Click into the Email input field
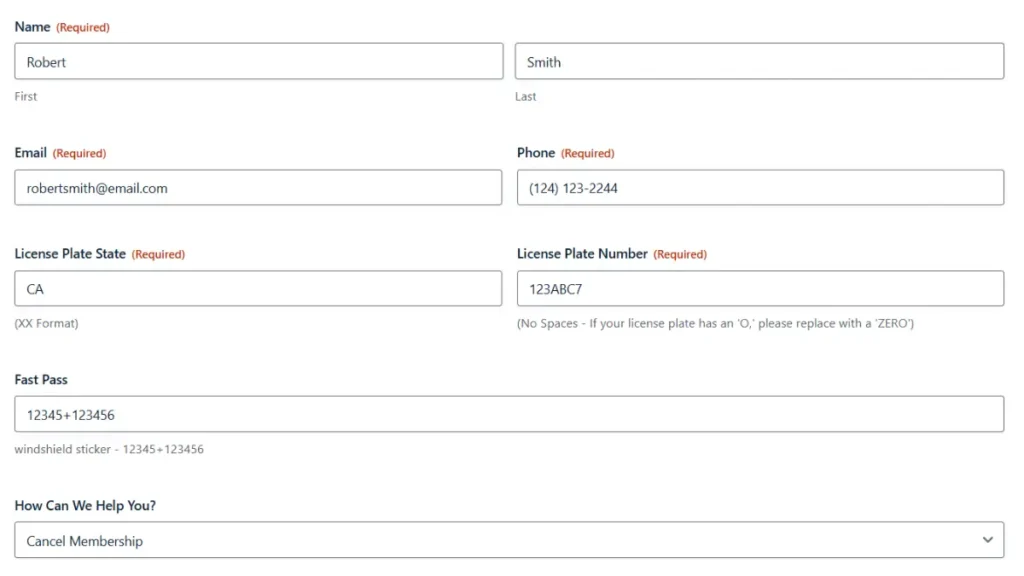Viewport: 1024px width, 576px height. [x=258, y=187]
